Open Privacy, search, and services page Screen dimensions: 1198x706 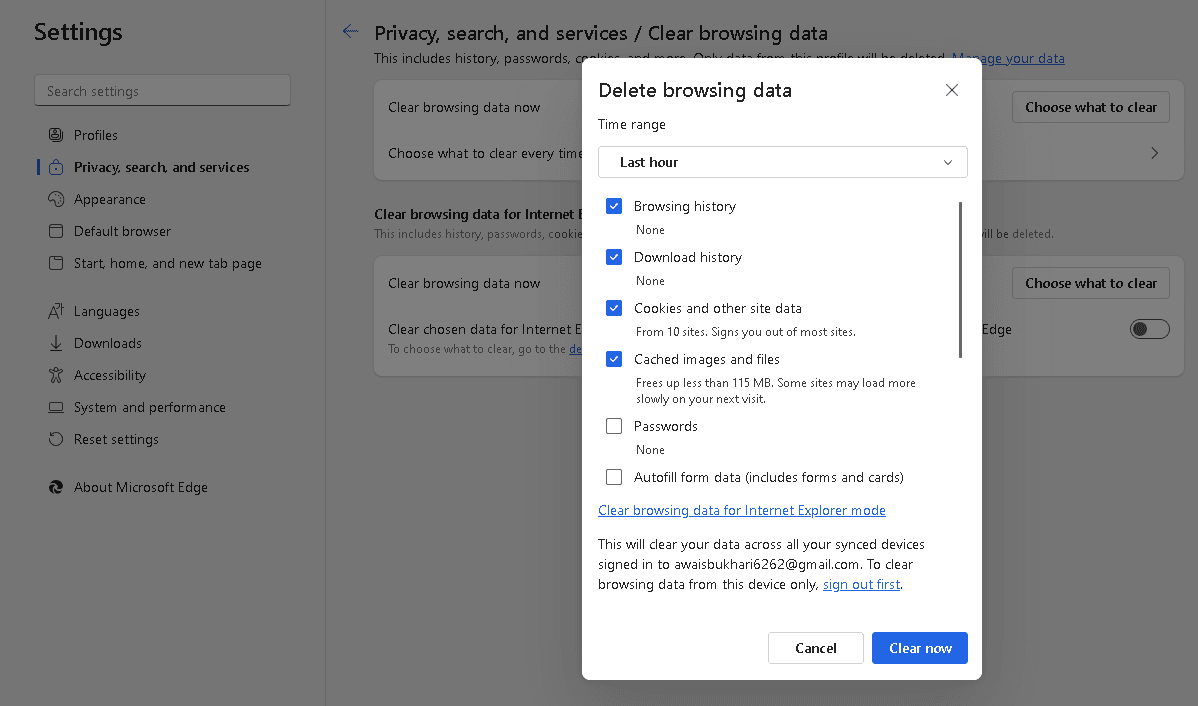[x=162, y=167]
